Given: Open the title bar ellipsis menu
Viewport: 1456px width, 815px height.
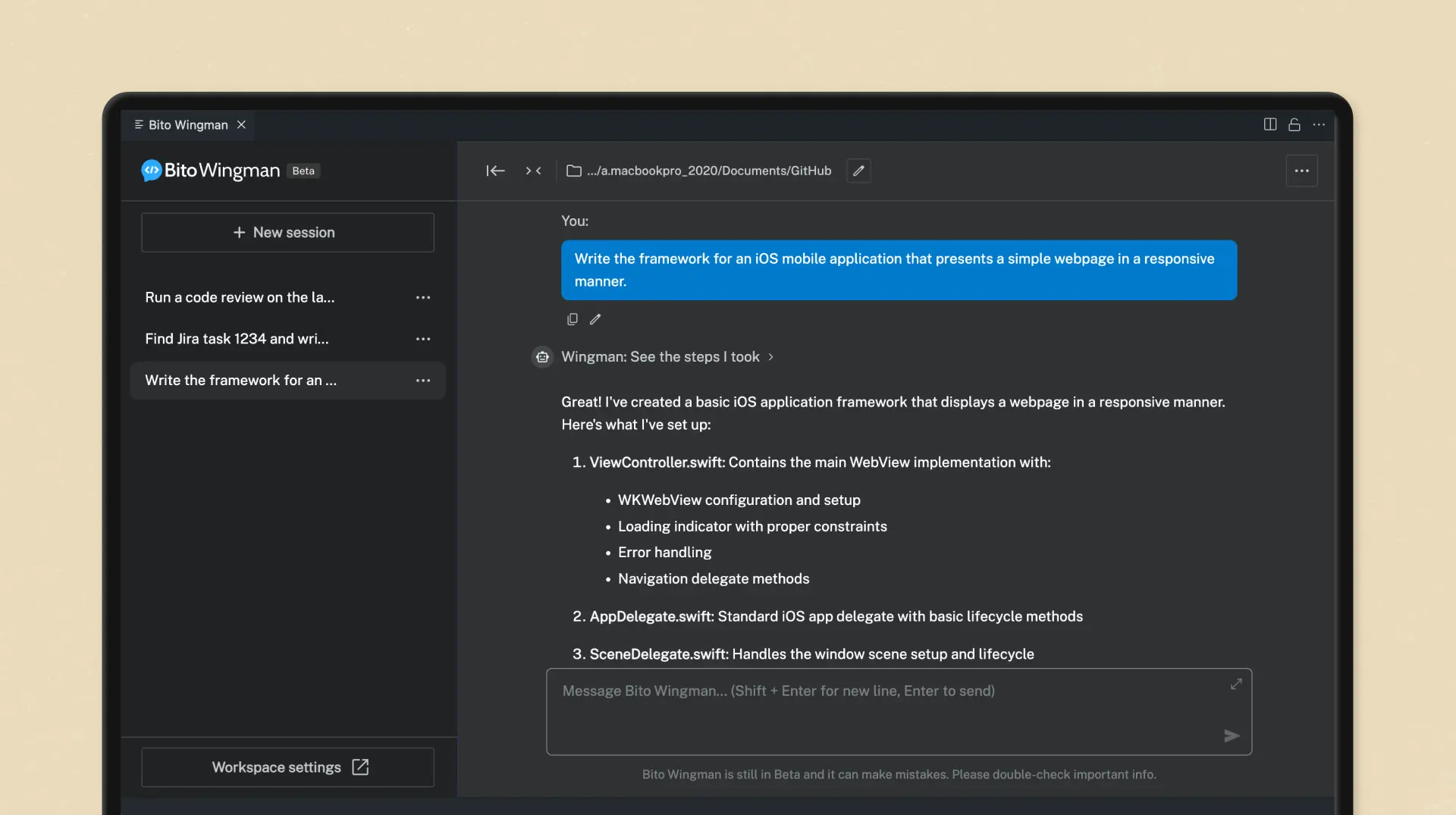Looking at the screenshot, I should [1319, 124].
